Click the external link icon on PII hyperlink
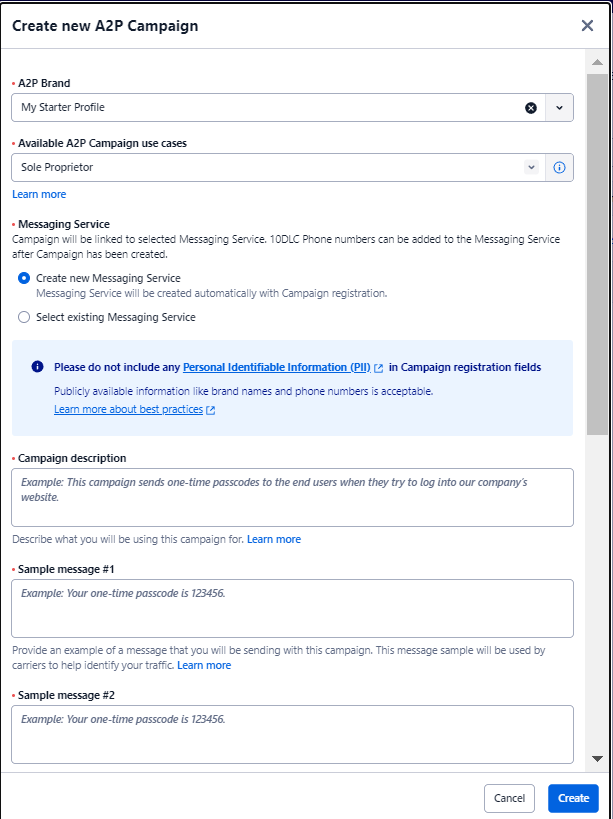The width and height of the screenshot is (613, 819). 377,367
